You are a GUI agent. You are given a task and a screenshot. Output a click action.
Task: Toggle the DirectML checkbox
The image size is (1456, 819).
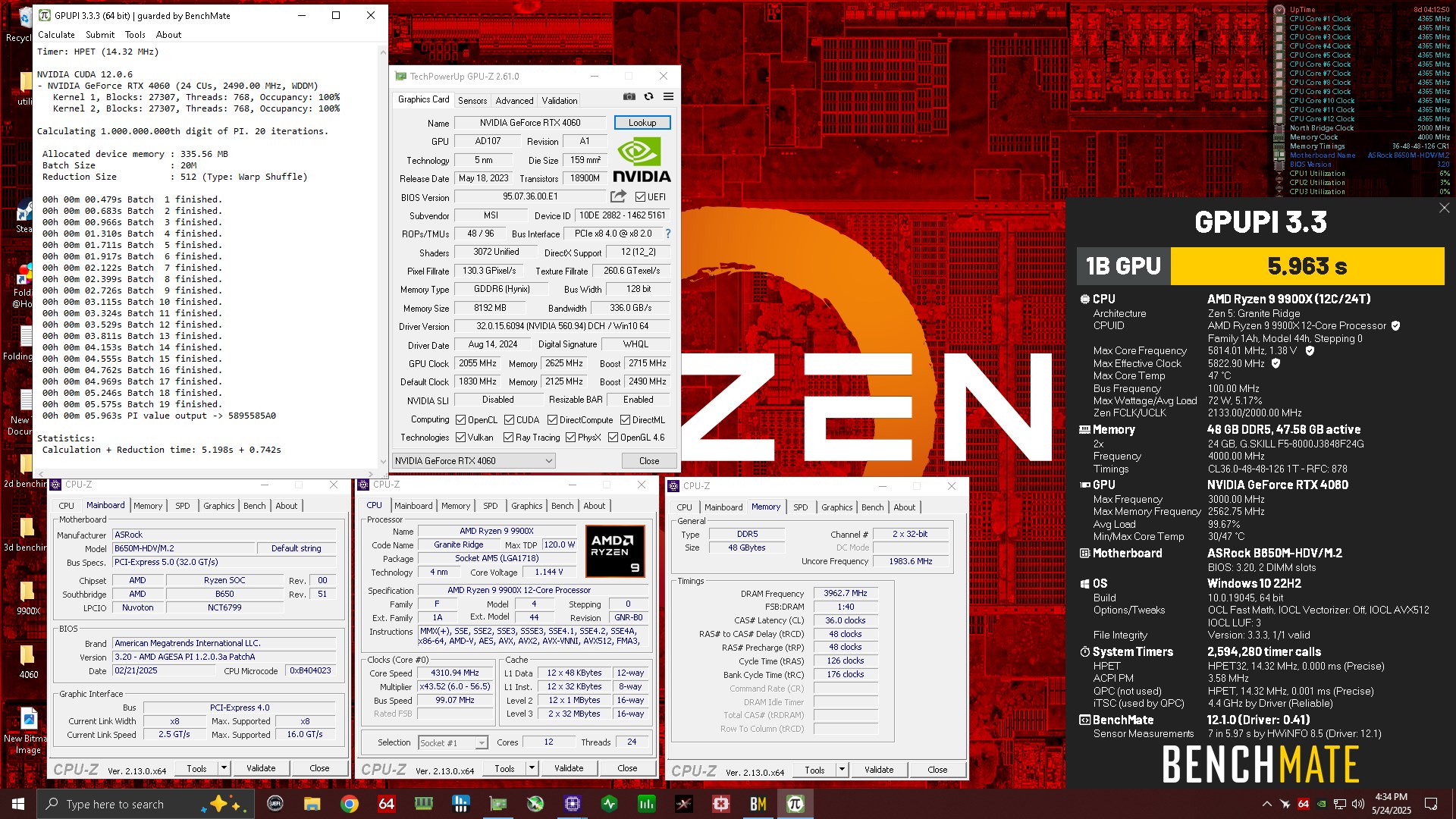[625, 420]
